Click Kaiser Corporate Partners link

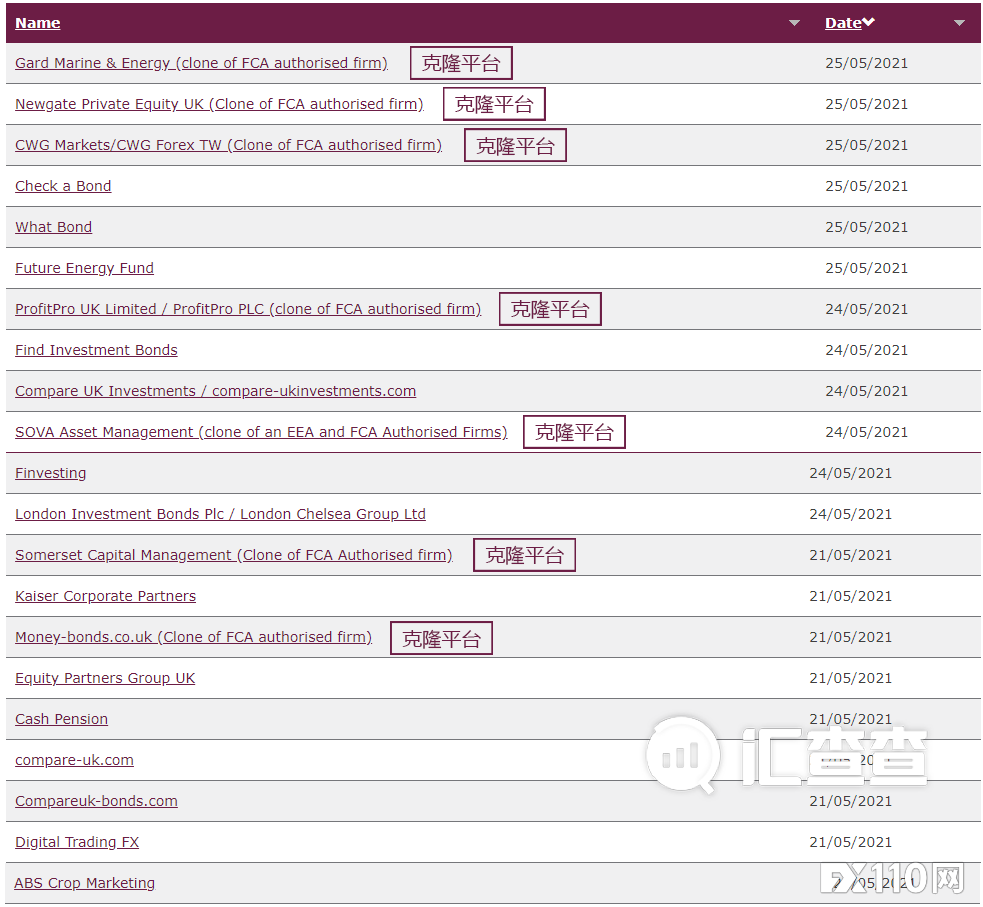coord(105,596)
